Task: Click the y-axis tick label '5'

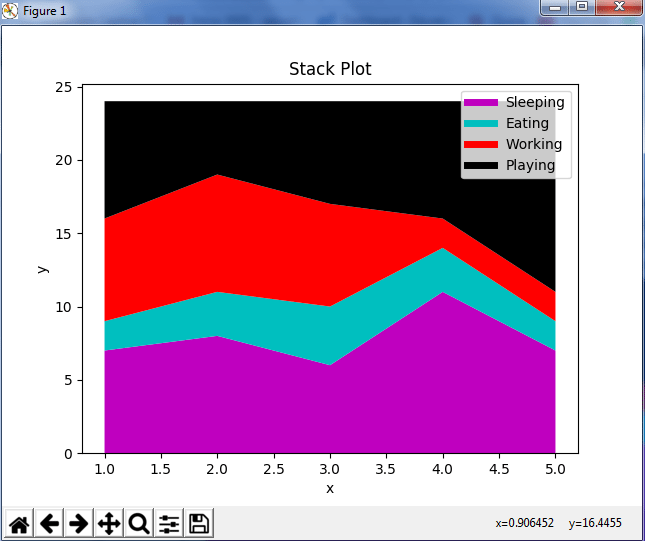Action: 68,381
